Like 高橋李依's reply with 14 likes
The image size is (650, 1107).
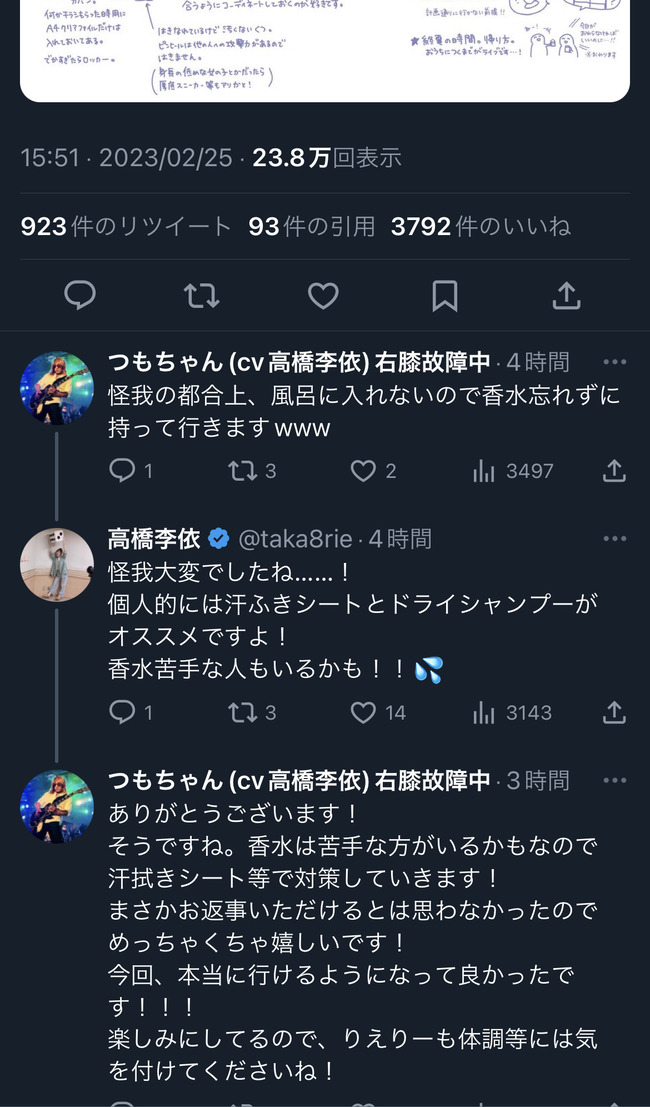[364, 712]
